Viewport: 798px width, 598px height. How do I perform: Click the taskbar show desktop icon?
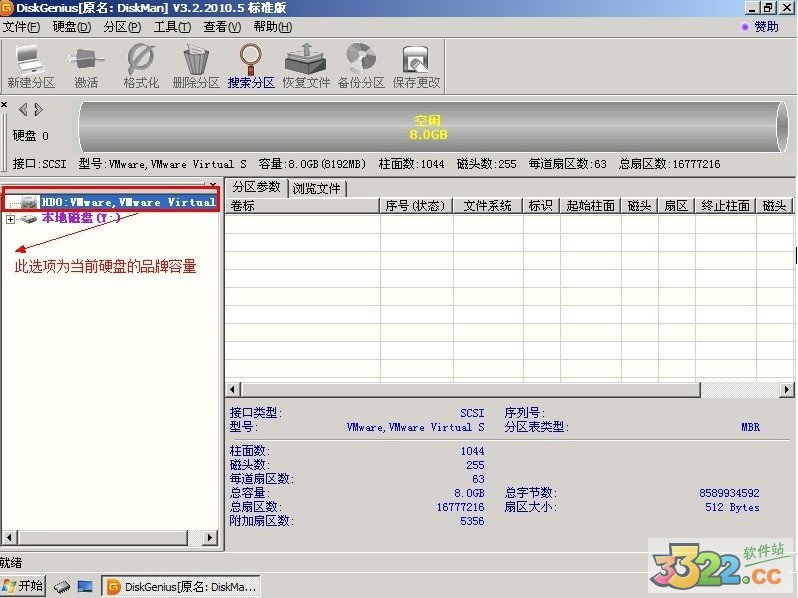(85, 586)
